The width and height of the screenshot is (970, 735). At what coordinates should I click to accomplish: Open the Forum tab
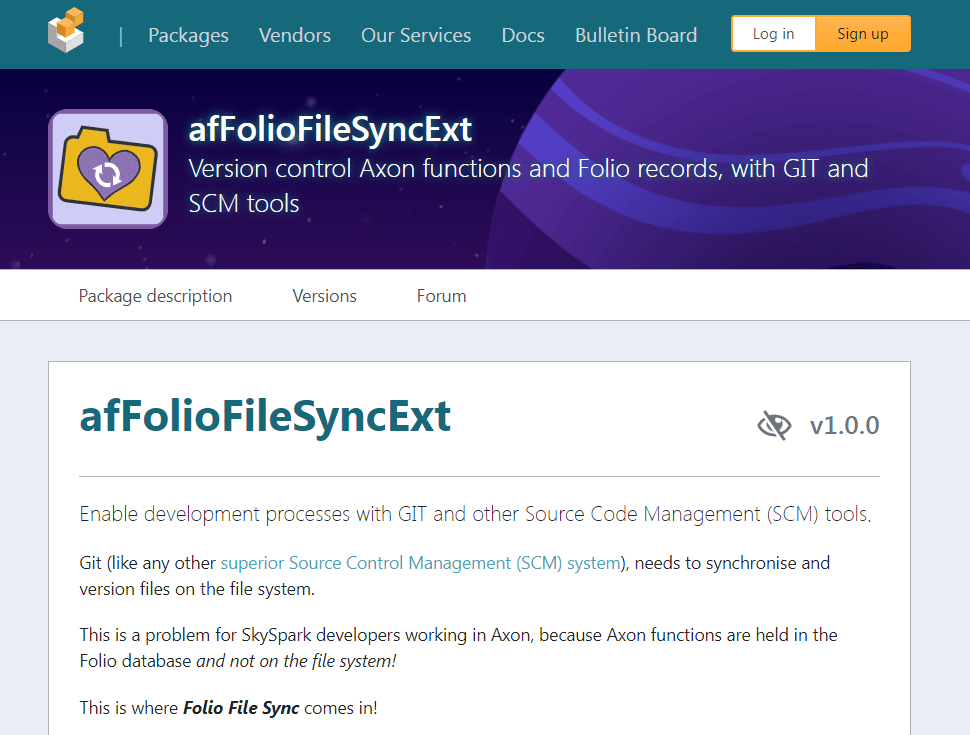(x=441, y=296)
